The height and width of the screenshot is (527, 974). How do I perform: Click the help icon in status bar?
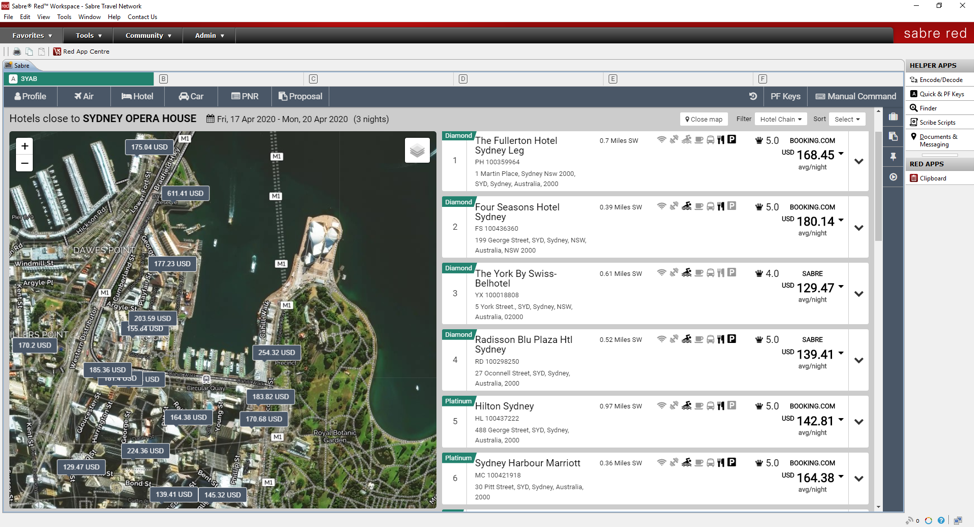coord(940,520)
